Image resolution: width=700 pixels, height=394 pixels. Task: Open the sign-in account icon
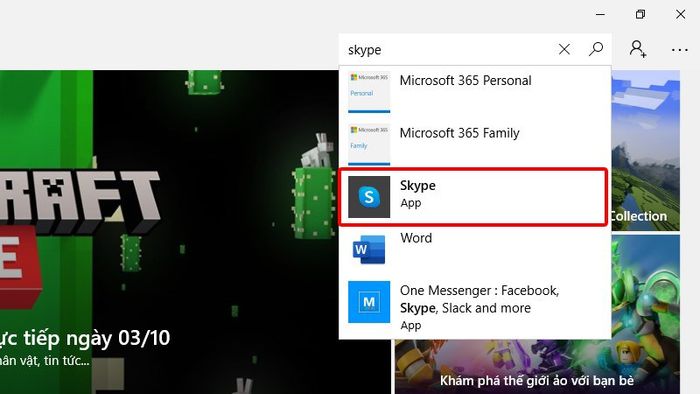click(638, 49)
